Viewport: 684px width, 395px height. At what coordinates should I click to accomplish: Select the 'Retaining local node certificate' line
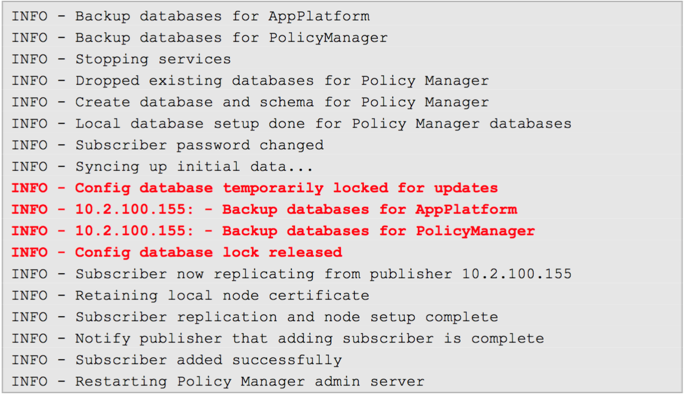click(x=190, y=295)
